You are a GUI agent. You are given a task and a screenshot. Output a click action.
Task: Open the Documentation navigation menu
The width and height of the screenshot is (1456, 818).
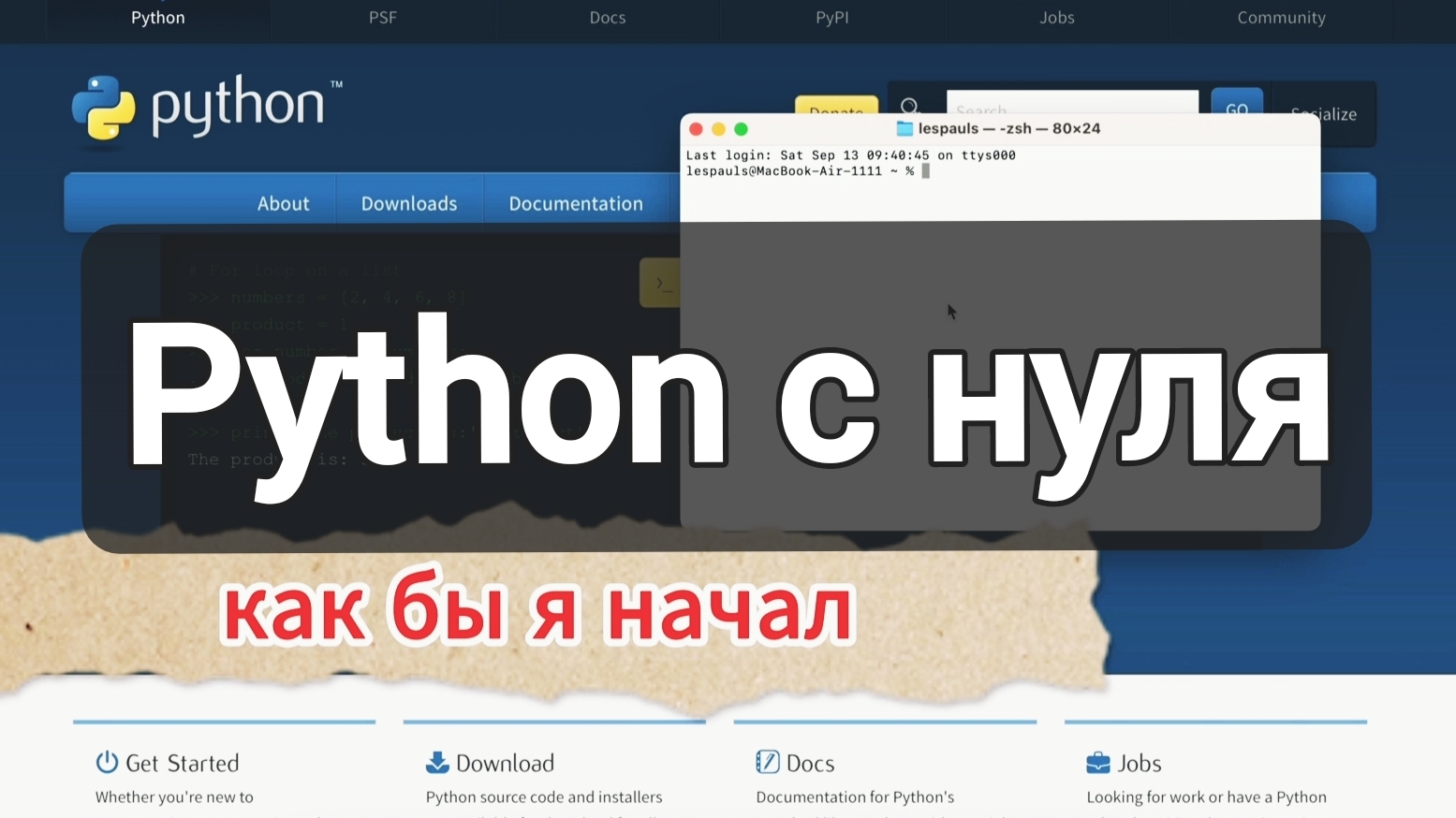576,203
